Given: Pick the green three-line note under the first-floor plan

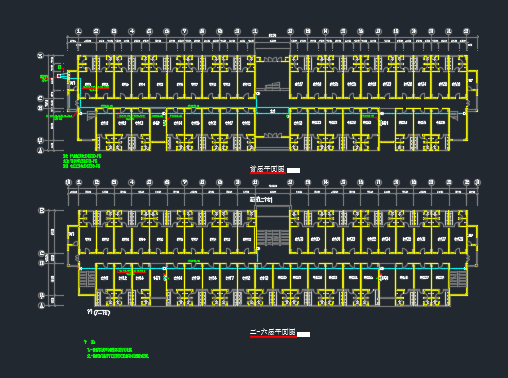Looking at the screenshot, I should 82,161.
